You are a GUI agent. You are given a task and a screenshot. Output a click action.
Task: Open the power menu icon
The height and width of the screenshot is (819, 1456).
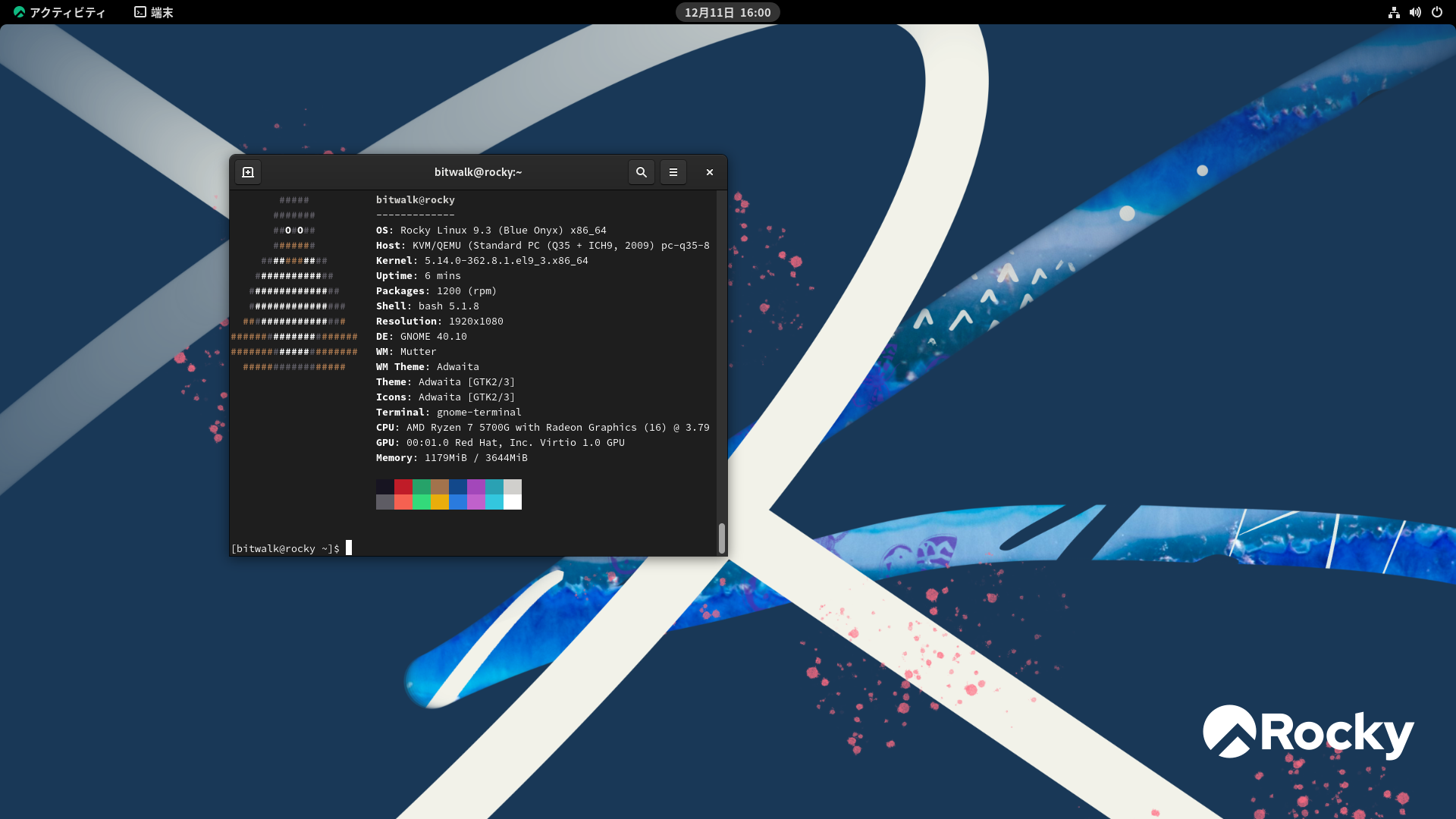[x=1436, y=12]
